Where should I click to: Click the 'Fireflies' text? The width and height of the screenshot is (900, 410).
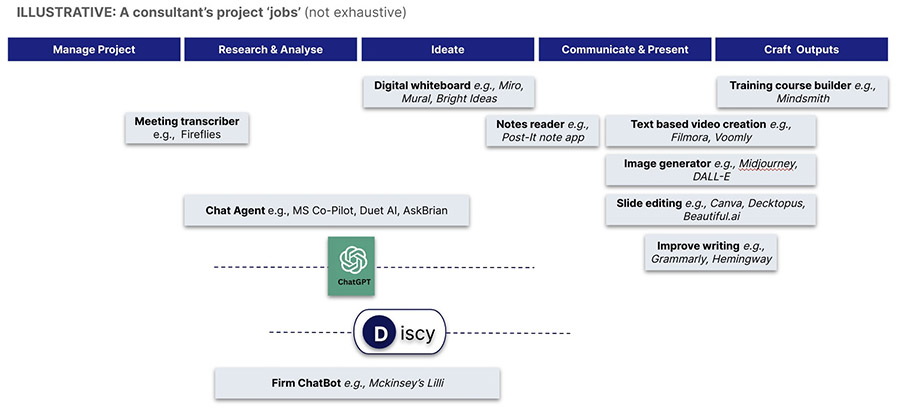pyautogui.click(x=200, y=134)
